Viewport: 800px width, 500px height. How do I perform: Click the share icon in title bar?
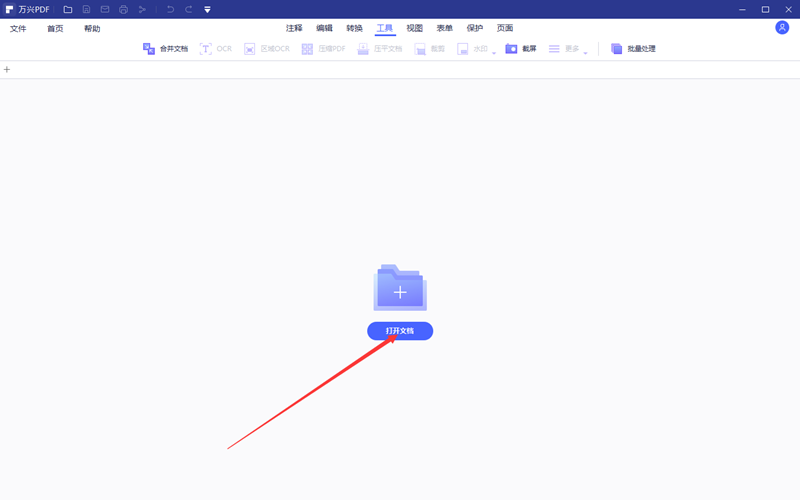tap(142, 9)
